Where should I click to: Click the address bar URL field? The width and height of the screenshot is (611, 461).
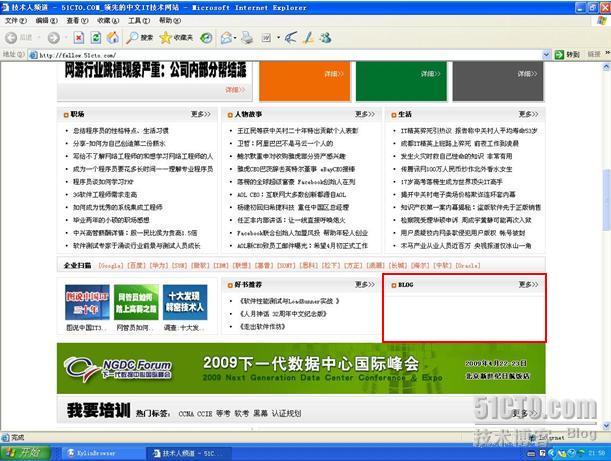290,55
